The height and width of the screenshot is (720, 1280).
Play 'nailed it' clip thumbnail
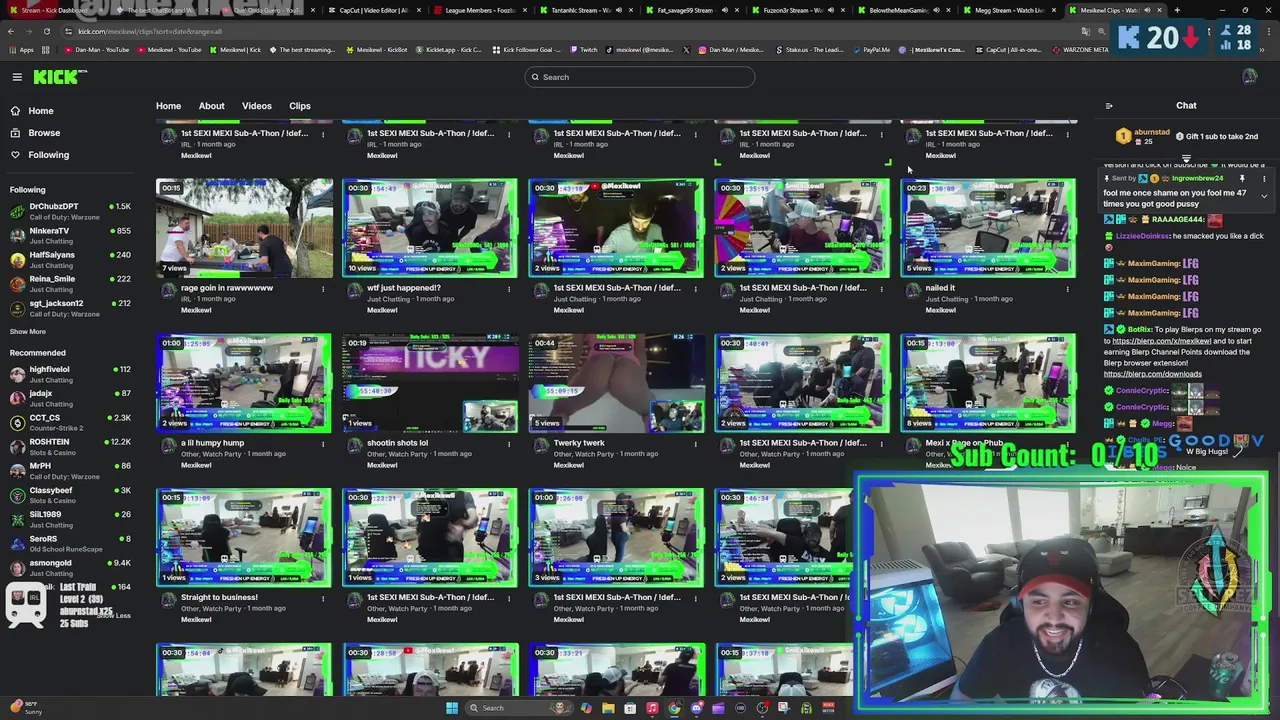[988, 228]
